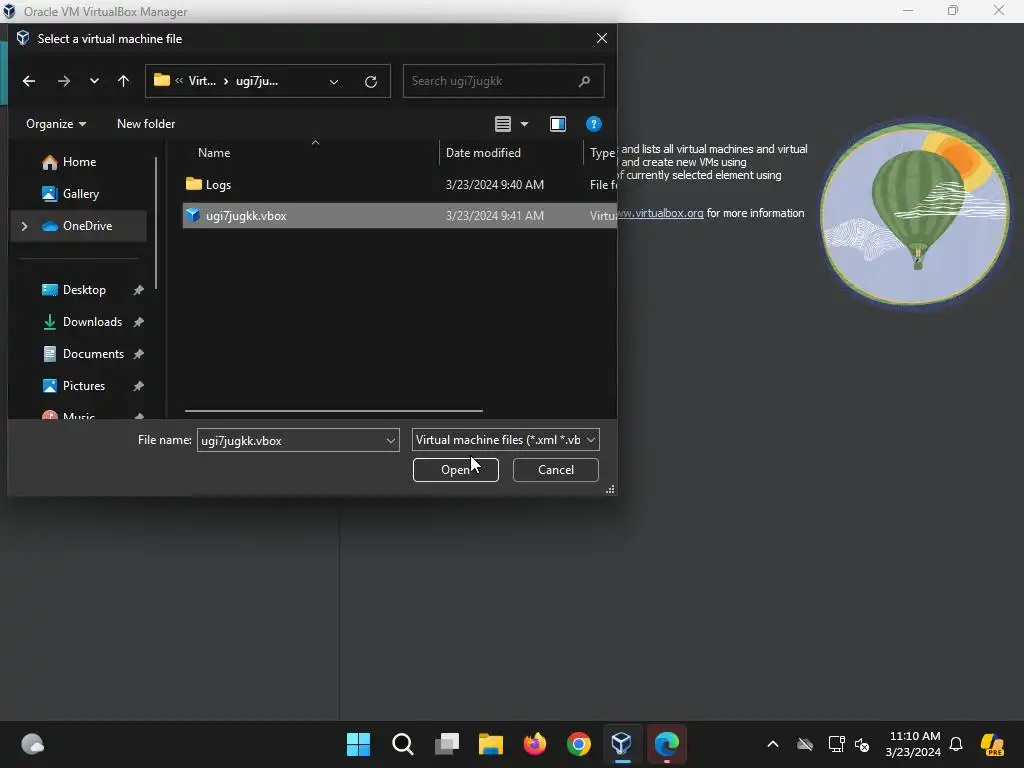Go up one folder level
The width and height of the screenshot is (1024, 768).
(123, 81)
